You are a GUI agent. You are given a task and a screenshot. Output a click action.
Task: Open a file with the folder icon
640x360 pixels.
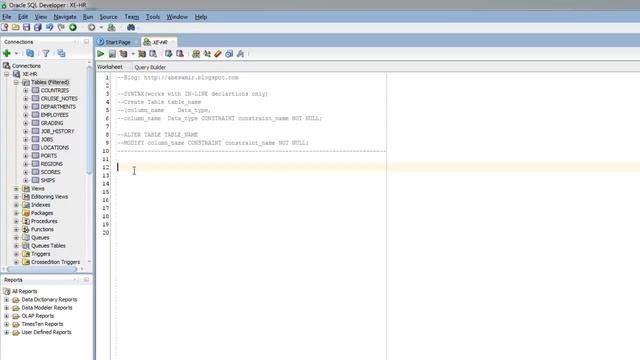click(x=16, y=27)
